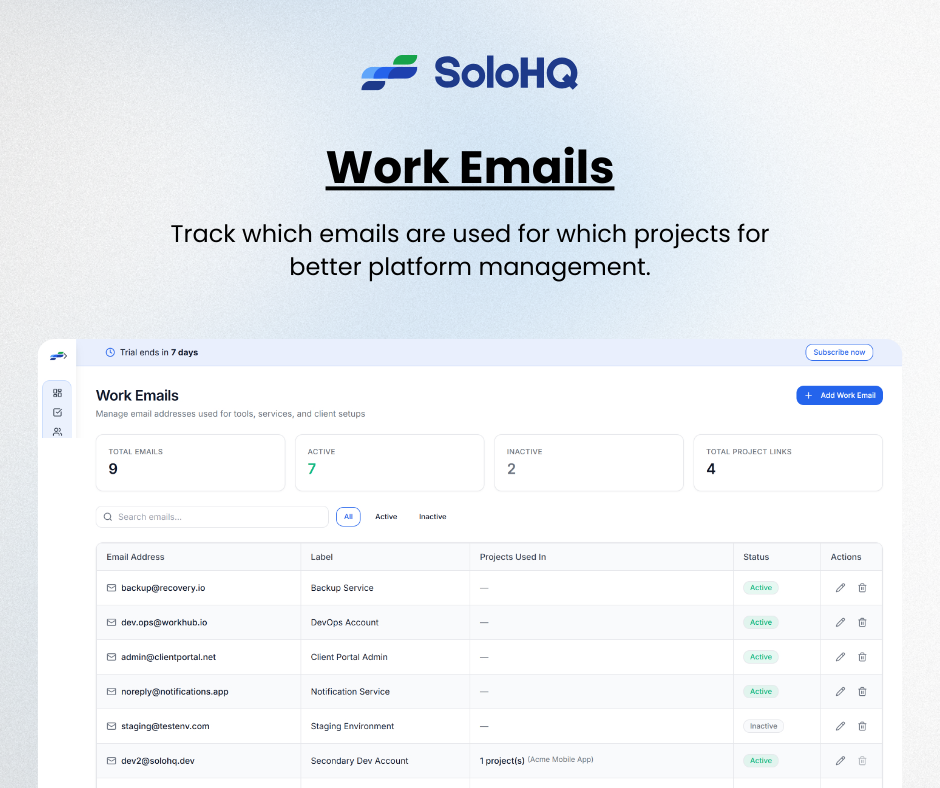940x788 pixels.
Task: Click the envelope icon next to admin@clientportal.net
Action: pos(110,656)
